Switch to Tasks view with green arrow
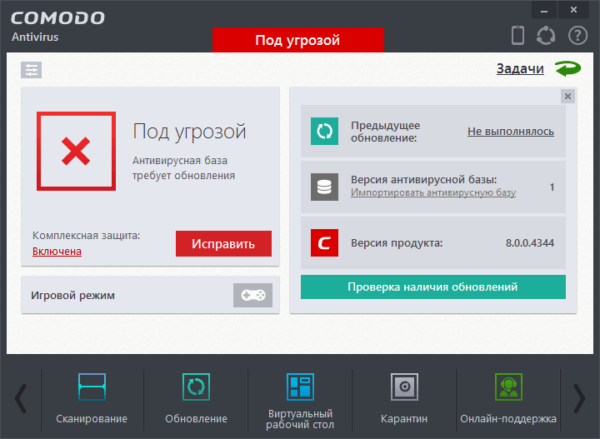Image resolution: width=600 pixels, height=439 pixels. tap(568, 69)
